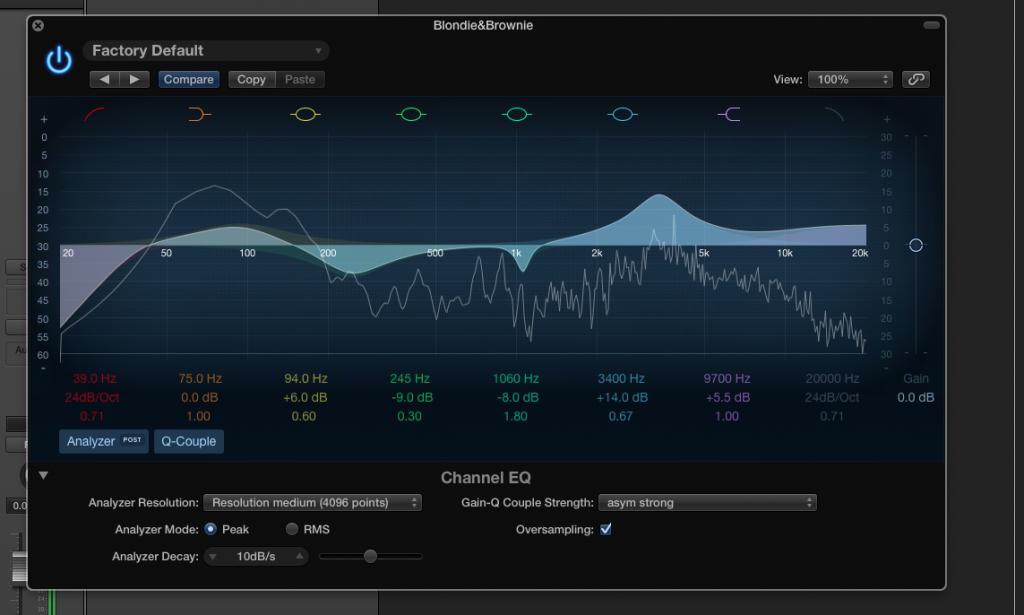Image resolution: width=1024 pixels, height=615 pixels.
Task: Click the Compare button
Action: (x=188, y=79)
